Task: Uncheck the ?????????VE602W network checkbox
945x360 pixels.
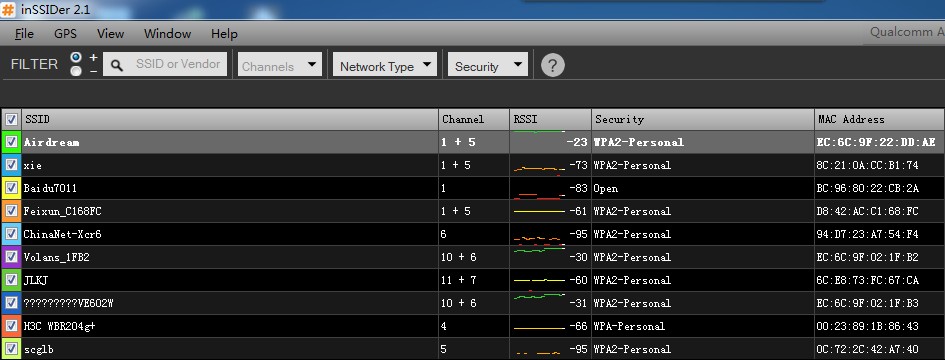Action: (x=11, y=303)
